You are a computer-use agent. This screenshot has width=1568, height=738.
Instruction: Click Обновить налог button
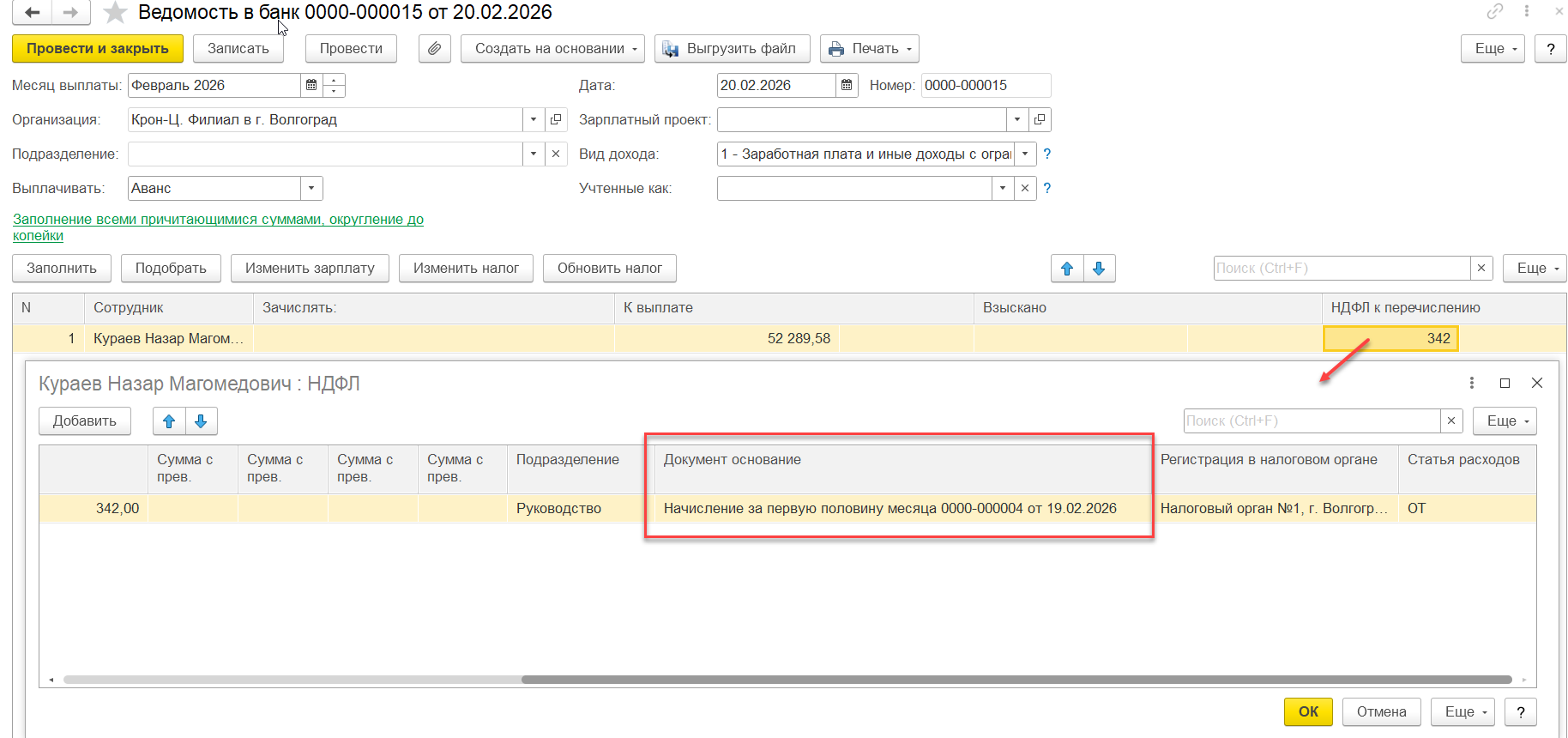tap(610, 269)
